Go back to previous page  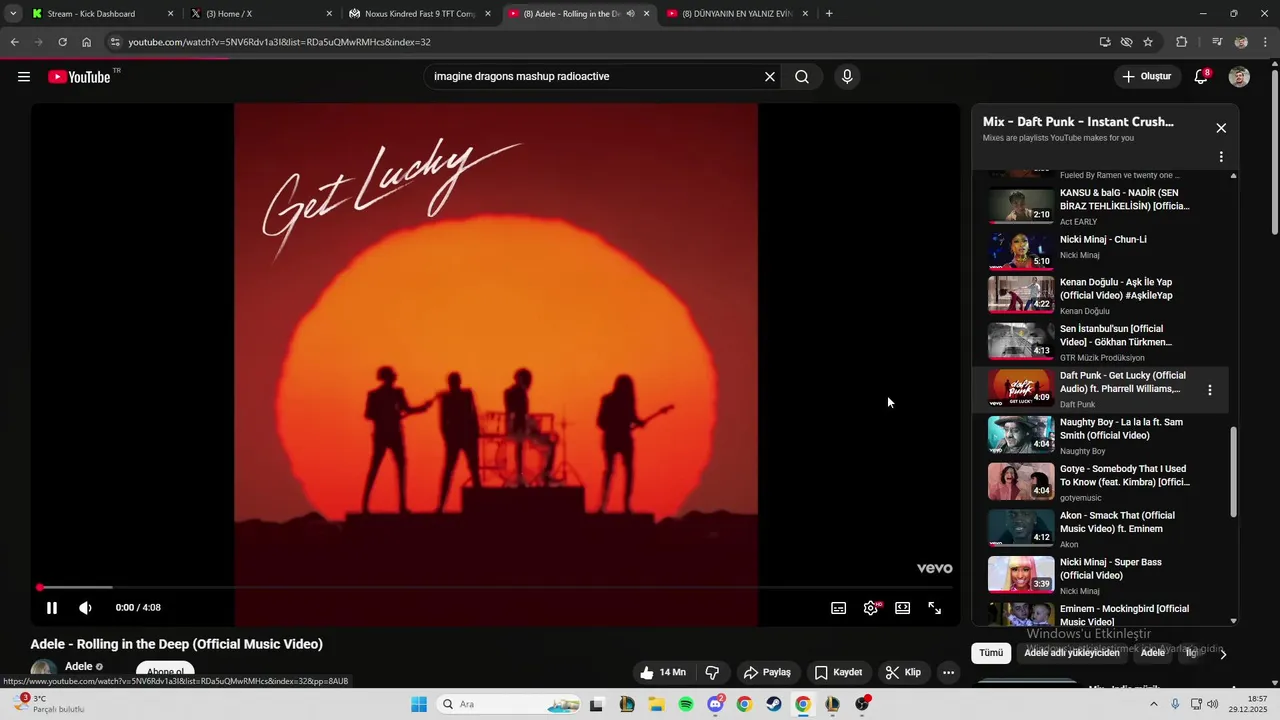[x=14, y=42]
